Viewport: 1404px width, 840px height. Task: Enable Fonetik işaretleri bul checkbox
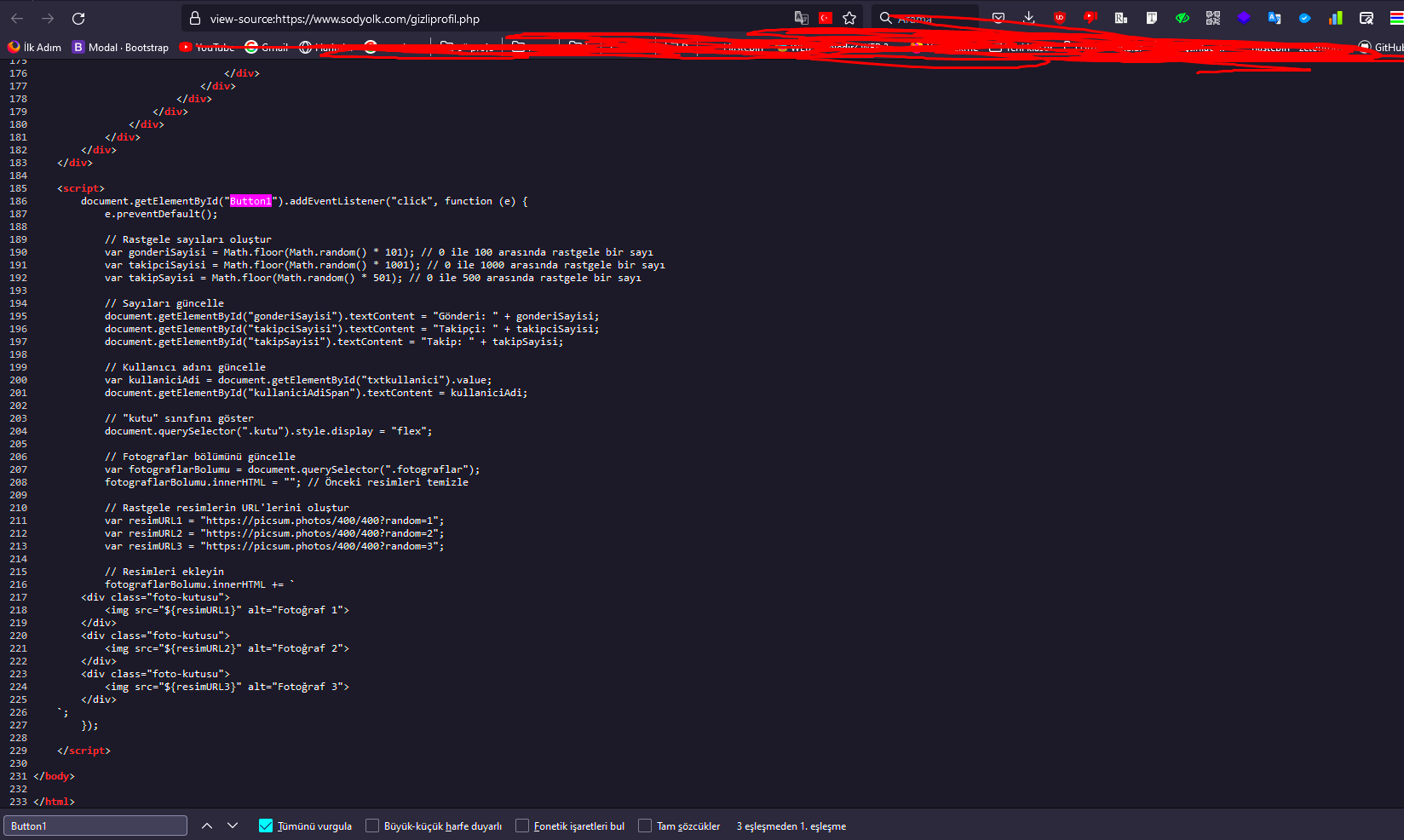point(522,826)
